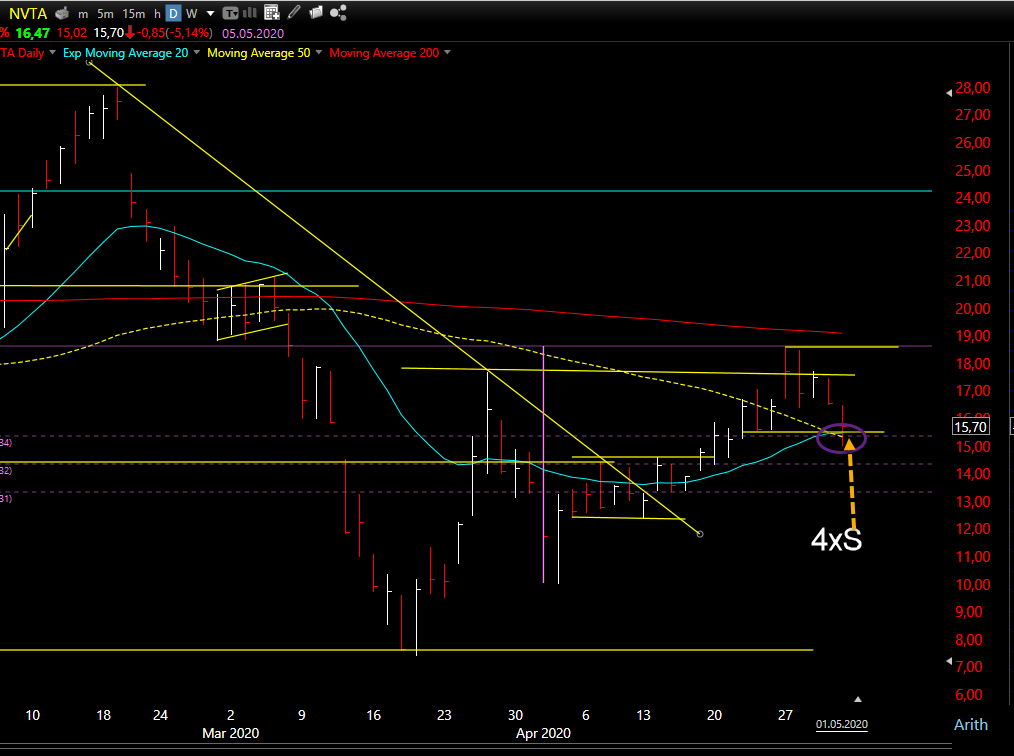Viewport: 1014px width, 756px height.
Task: Open the calendar grid icon
Action: click(x=272, y=13)
